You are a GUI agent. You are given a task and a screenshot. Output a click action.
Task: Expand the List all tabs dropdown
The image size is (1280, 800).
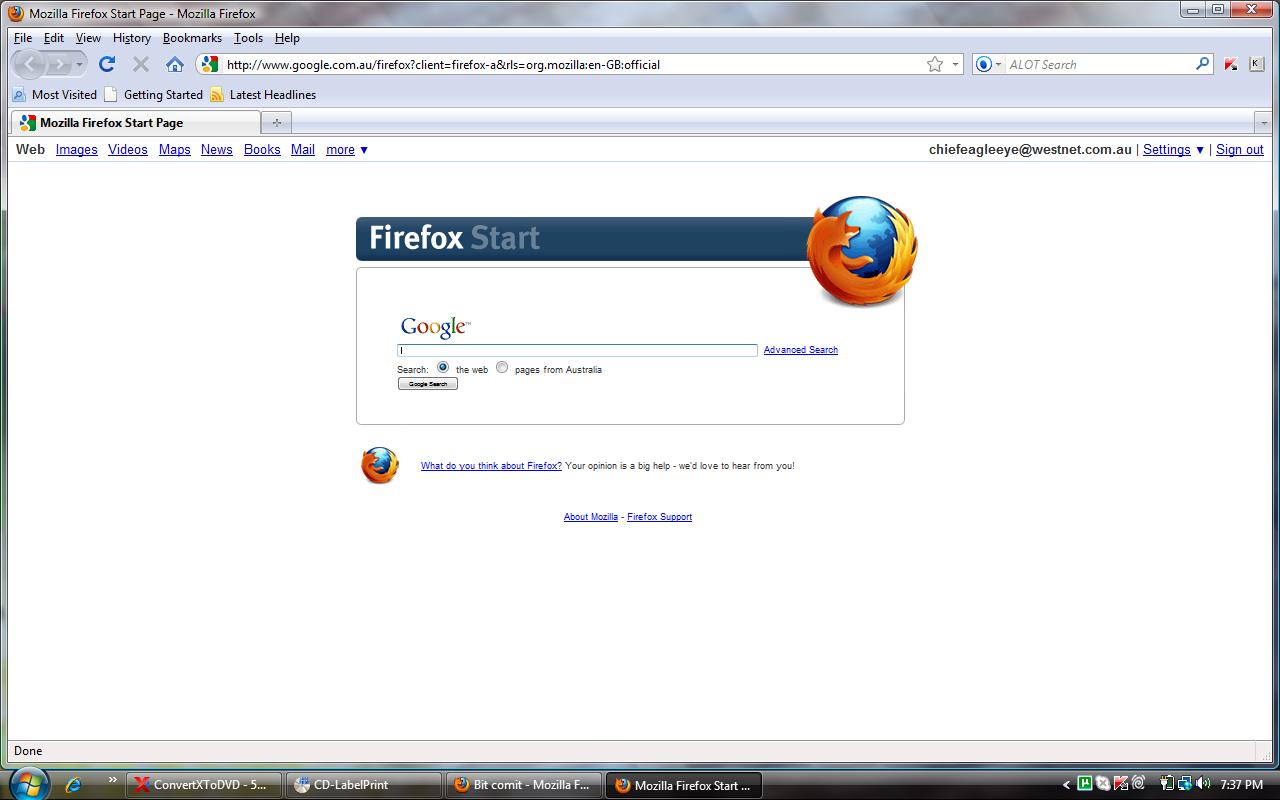[x=1263, y=122]
